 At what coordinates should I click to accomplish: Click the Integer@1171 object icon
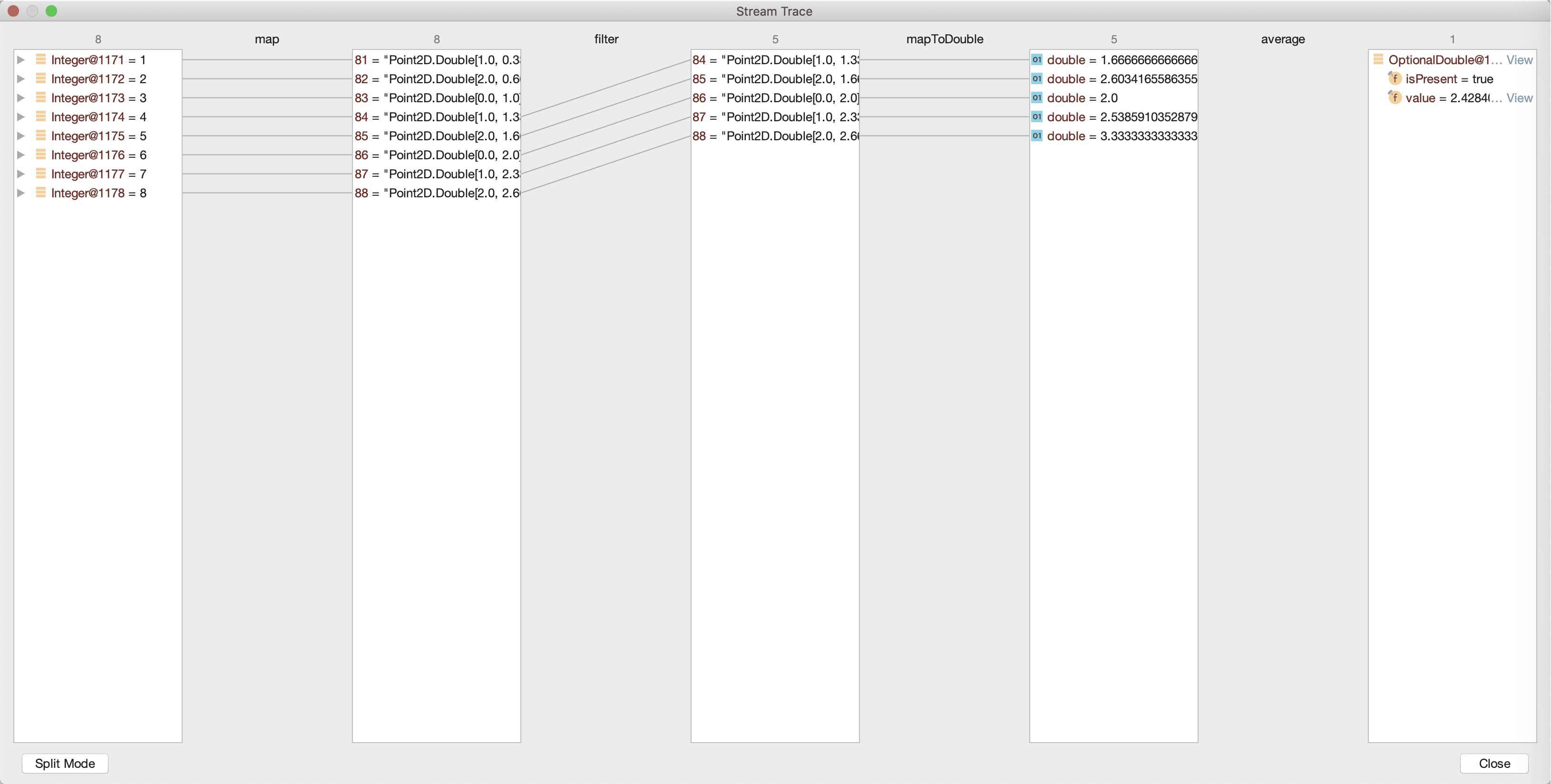coord(41,59)
